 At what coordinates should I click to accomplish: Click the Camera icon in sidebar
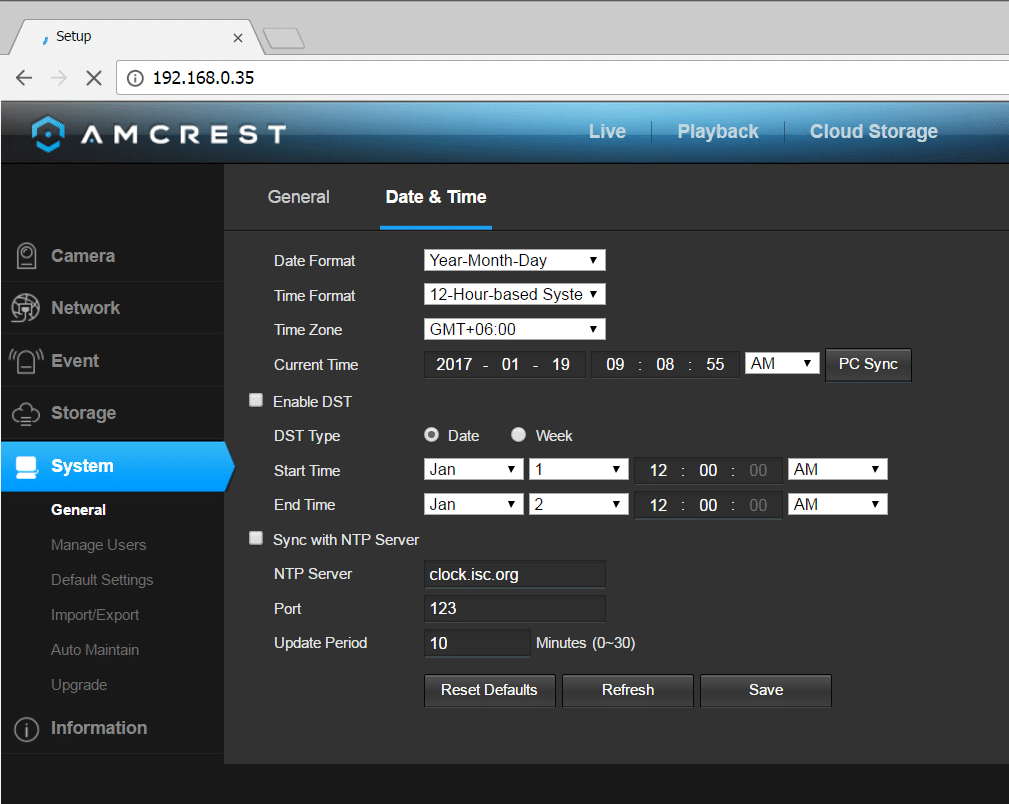point(26,256)
